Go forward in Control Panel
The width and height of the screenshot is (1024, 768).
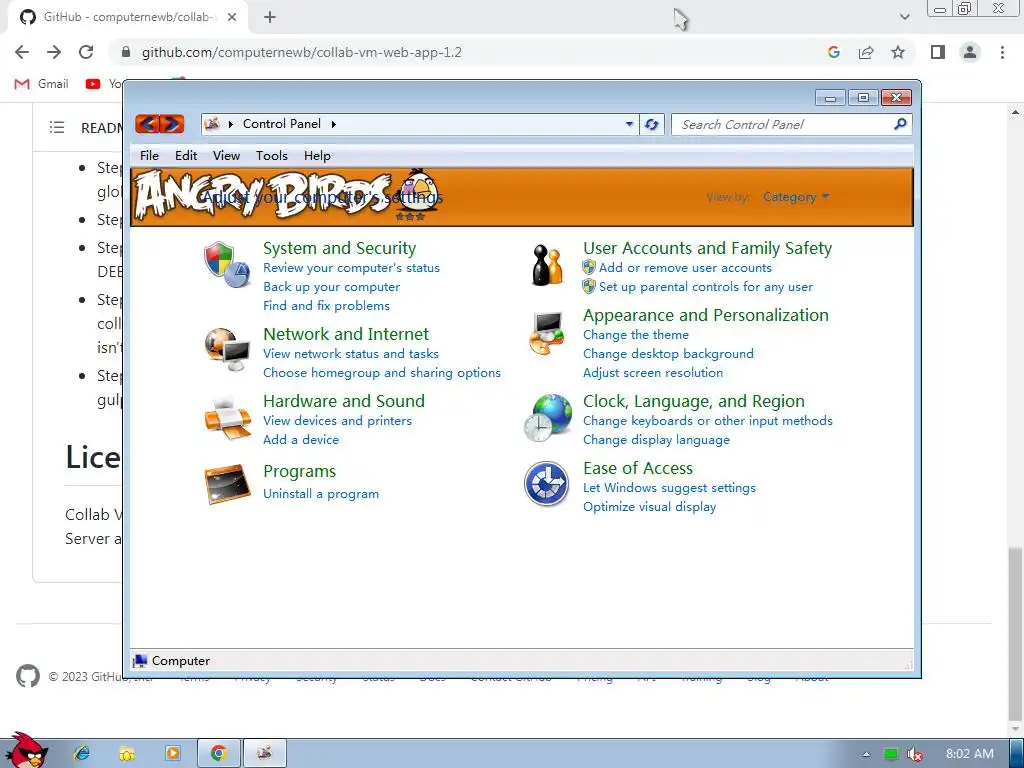(172, 123)
